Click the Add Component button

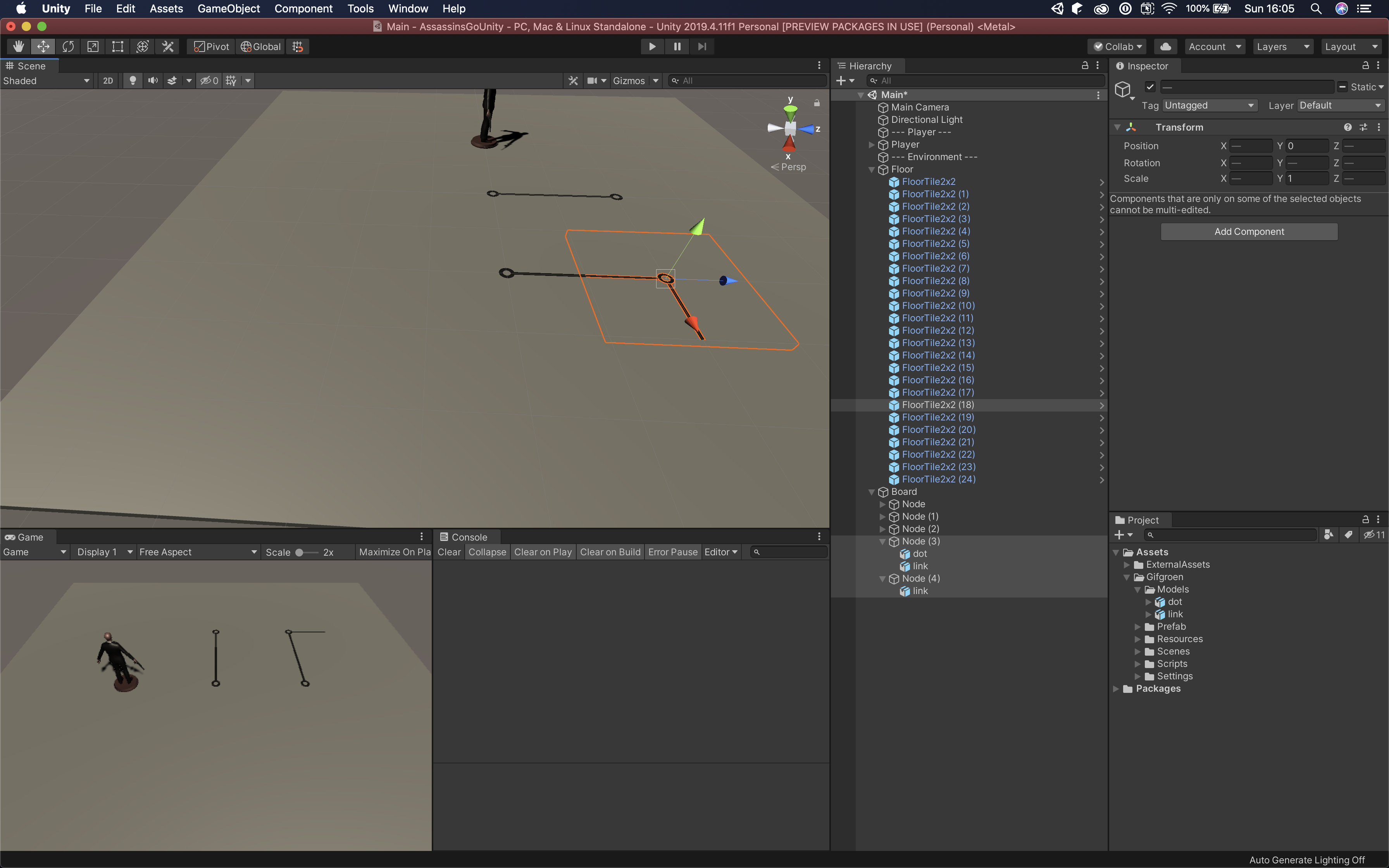tap(1249, 231)
